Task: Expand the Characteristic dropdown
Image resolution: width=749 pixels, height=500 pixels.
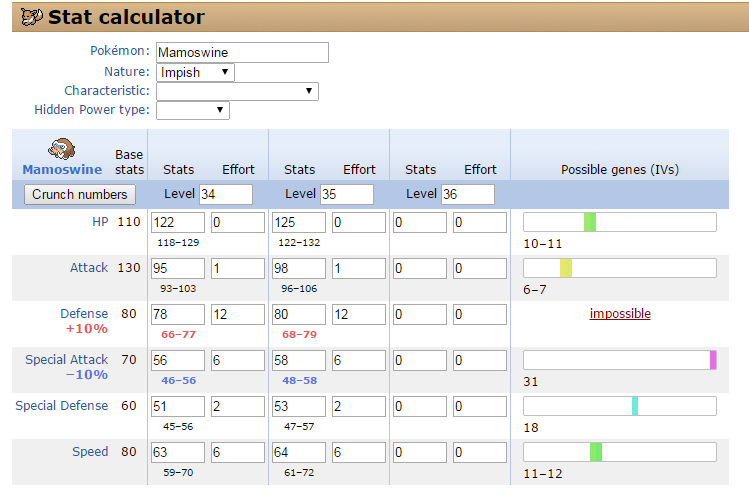Action: (237, 91)
